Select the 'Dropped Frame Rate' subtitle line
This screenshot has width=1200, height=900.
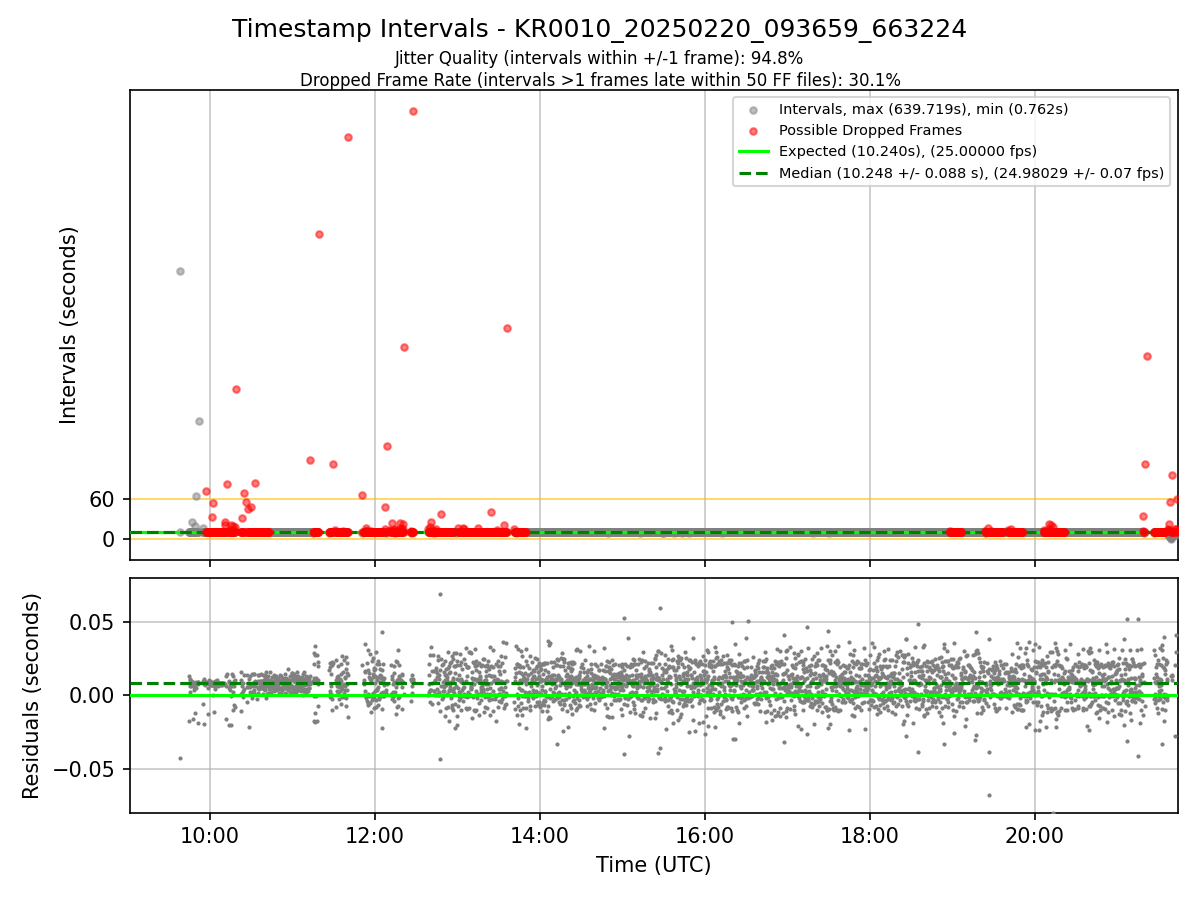click(599, 80)
